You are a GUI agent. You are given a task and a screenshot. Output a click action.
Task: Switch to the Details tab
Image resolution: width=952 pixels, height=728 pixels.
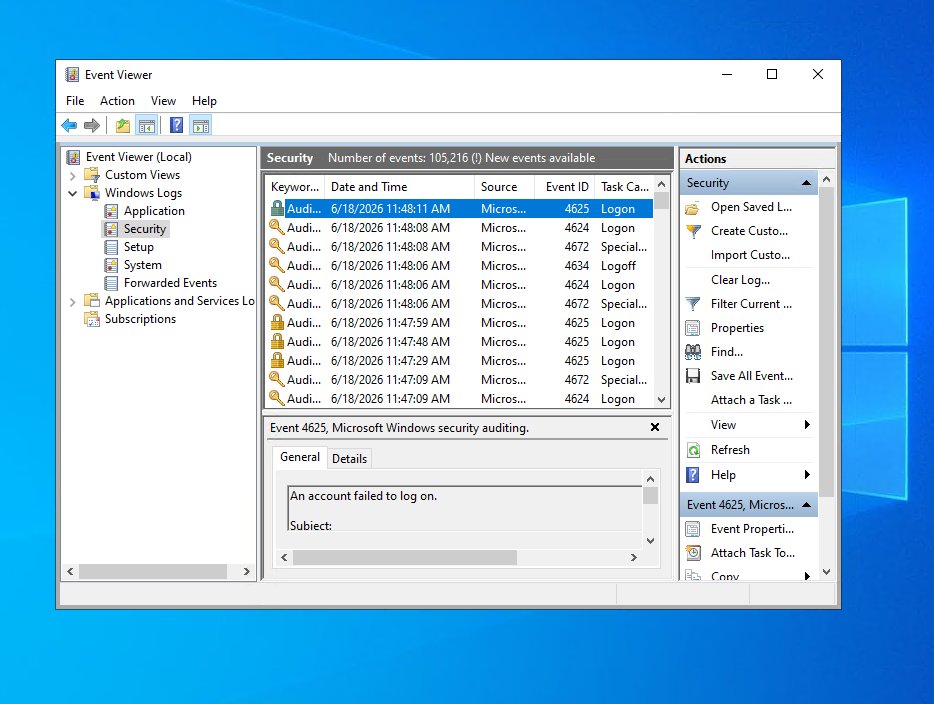click(x=349, y=459)
